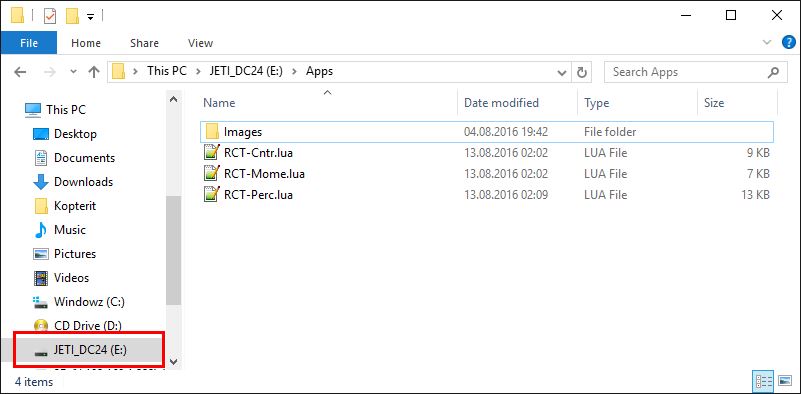Click the address bar folder icon

[x=118, y=72]
